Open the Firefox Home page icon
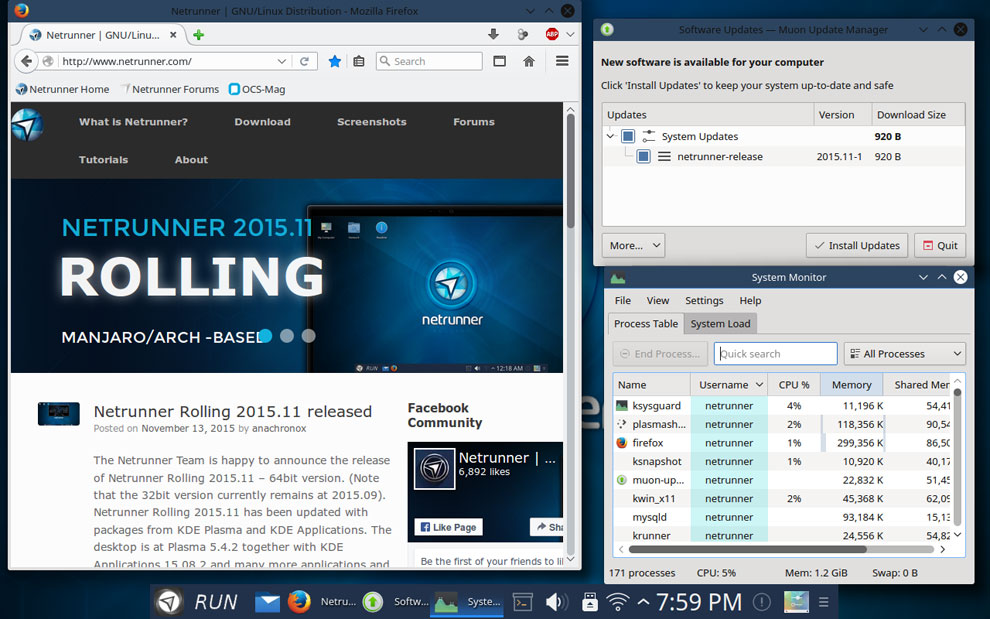This screenshot has height=619, width=990. coord(529,61)
